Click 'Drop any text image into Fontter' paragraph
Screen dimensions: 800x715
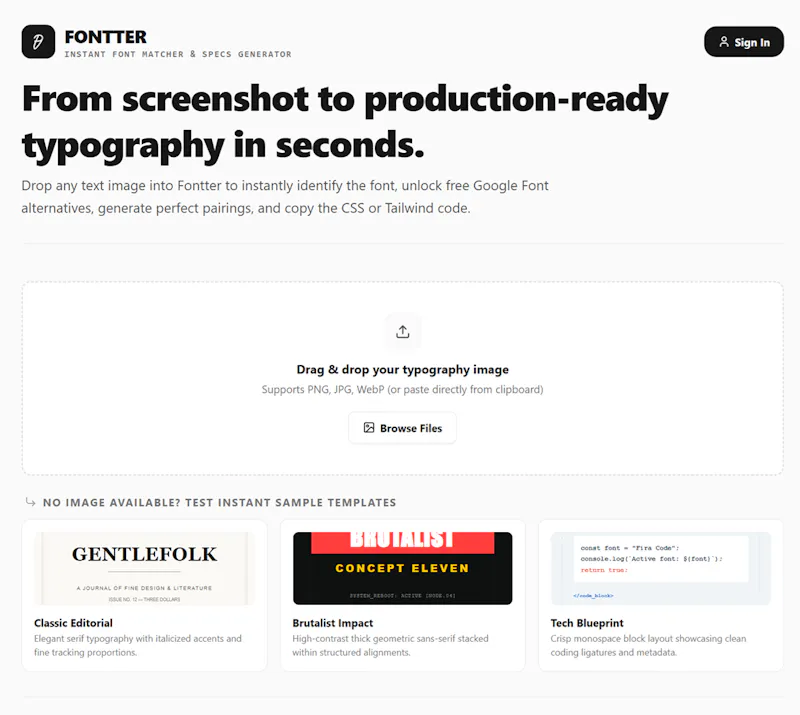point(285,196)
